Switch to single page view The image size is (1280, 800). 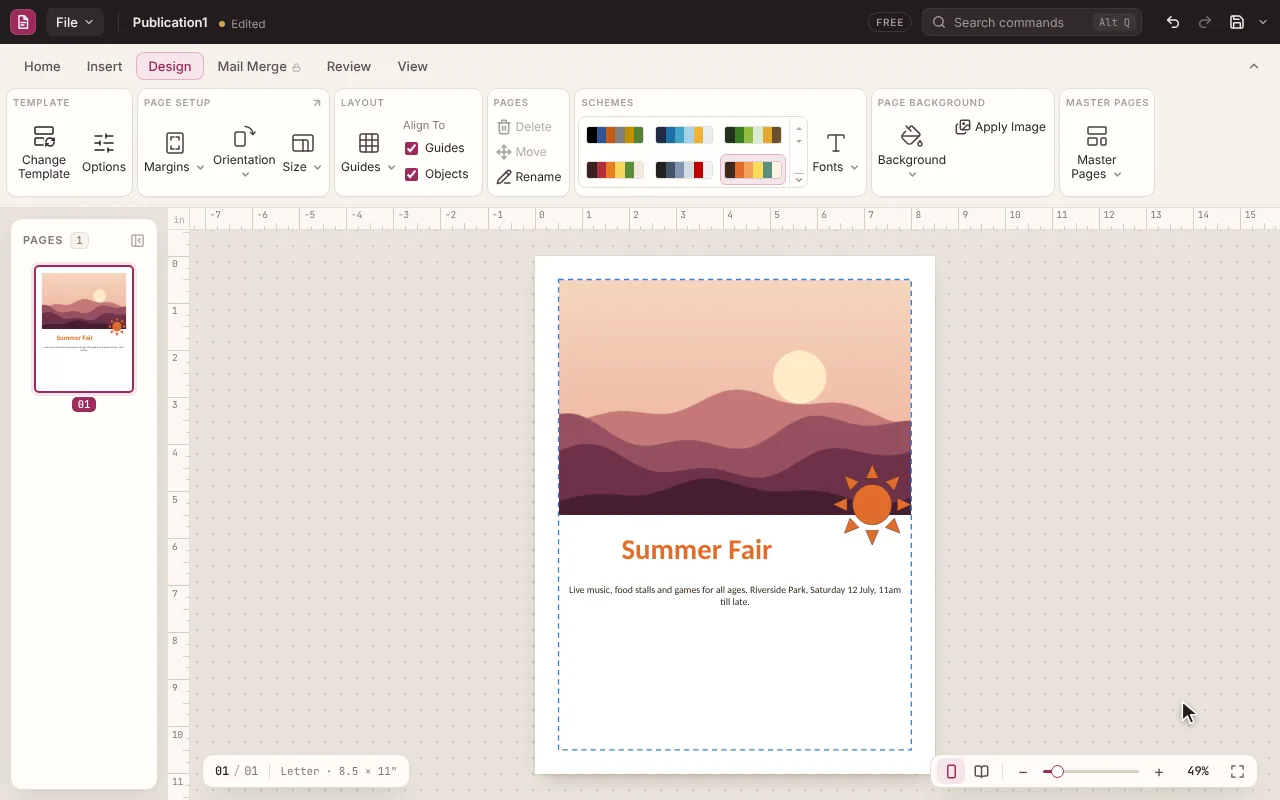pyautogui.click(x=951, y=771)
